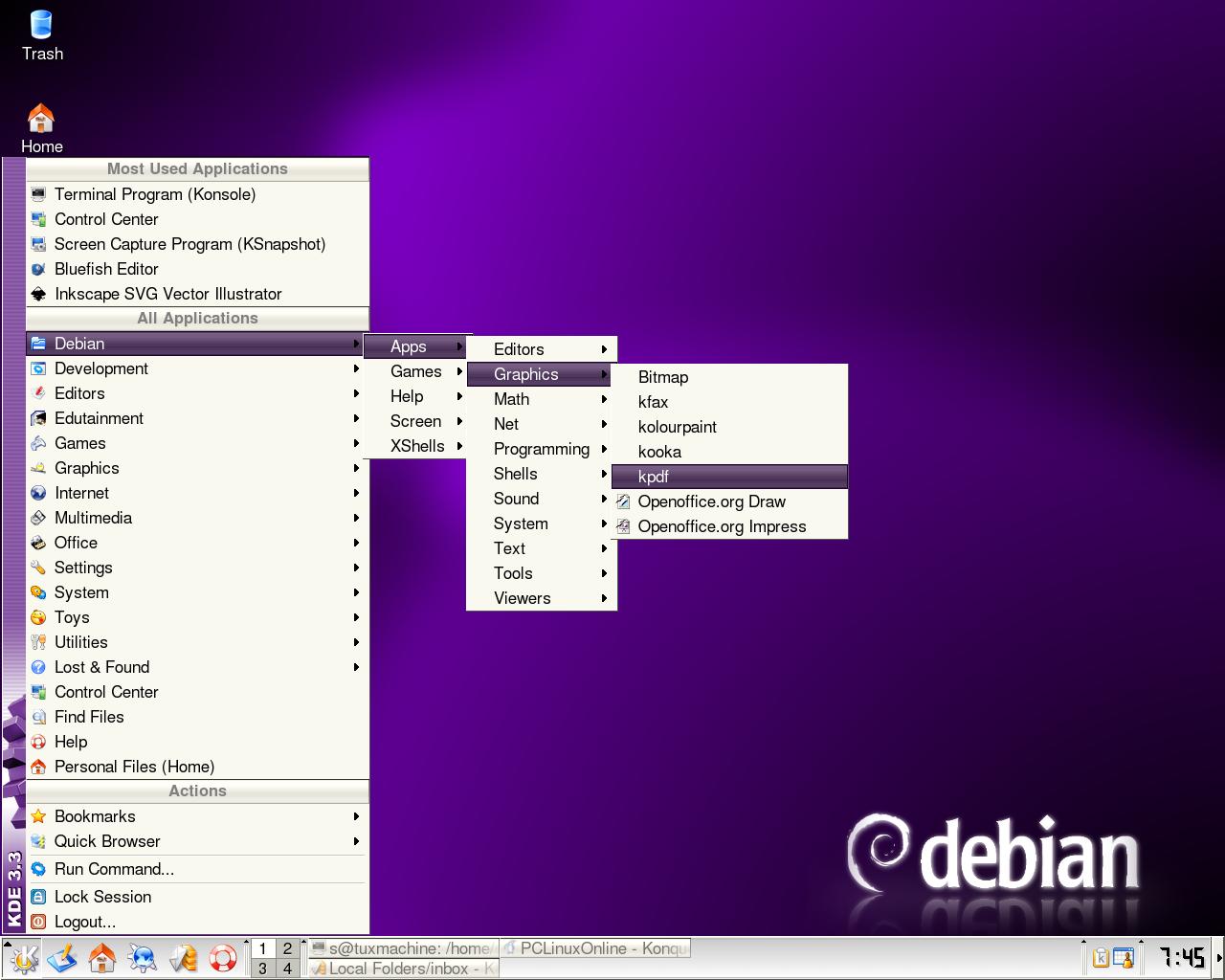Expand Games in the Debian submenu
Screen dimensions: 1225x980
point(415,371)
